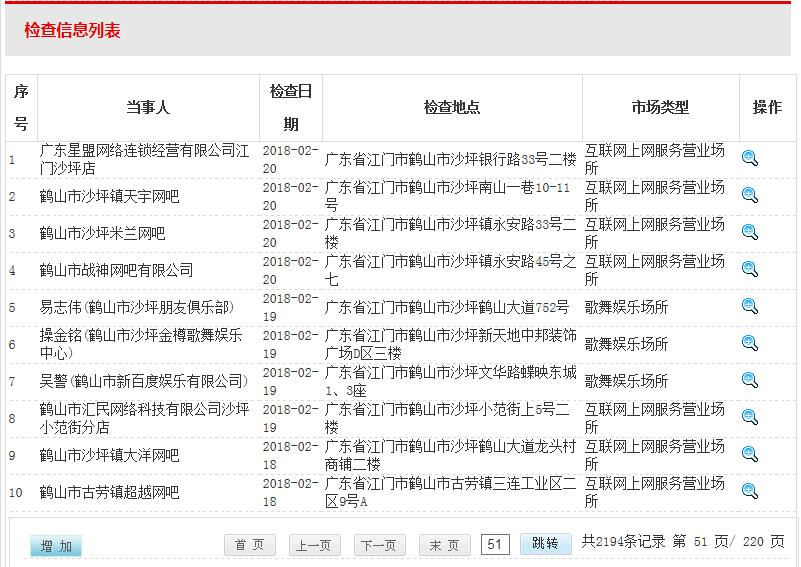Open magnifier icon for 鹤山市沙坪米兰网吧

(749, 232)
